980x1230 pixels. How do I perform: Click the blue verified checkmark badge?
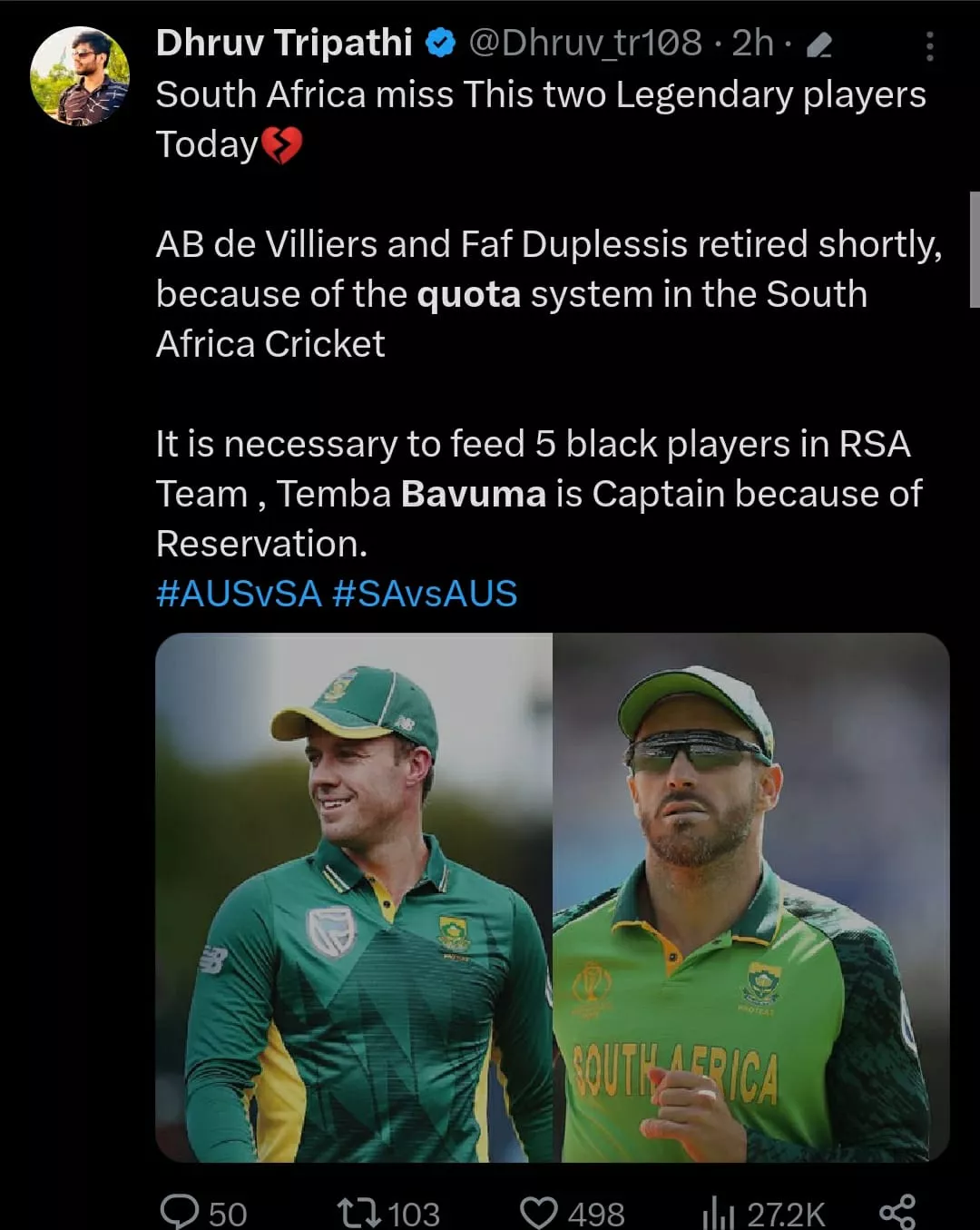[x=438, y=43]
